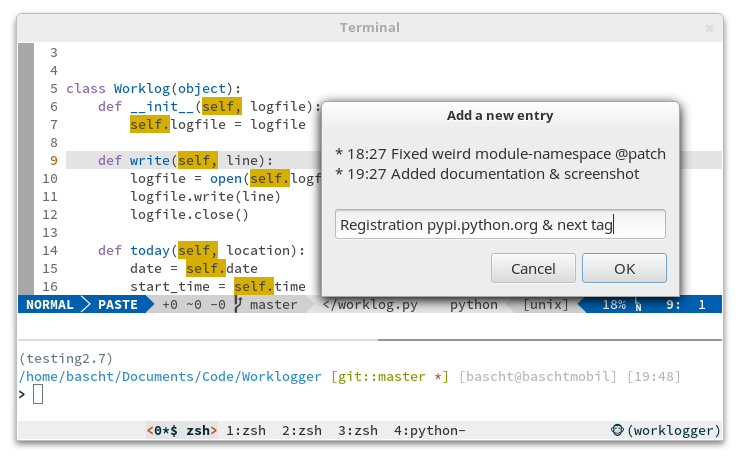Click the git hunk summary +0 ~0 -0
This screenshot has height=461, width=744.
(x=193, y=304)
